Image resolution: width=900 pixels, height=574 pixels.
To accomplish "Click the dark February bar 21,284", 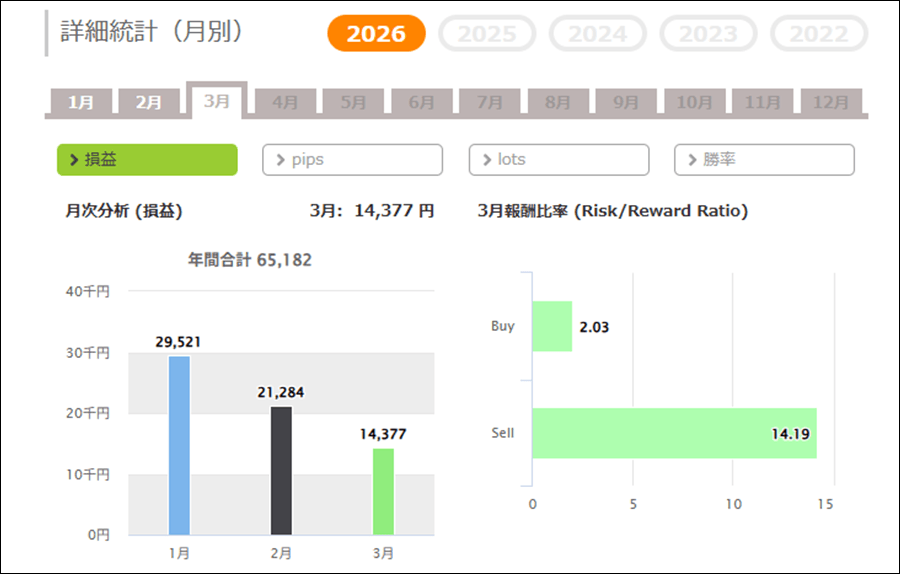I will 281,470.
